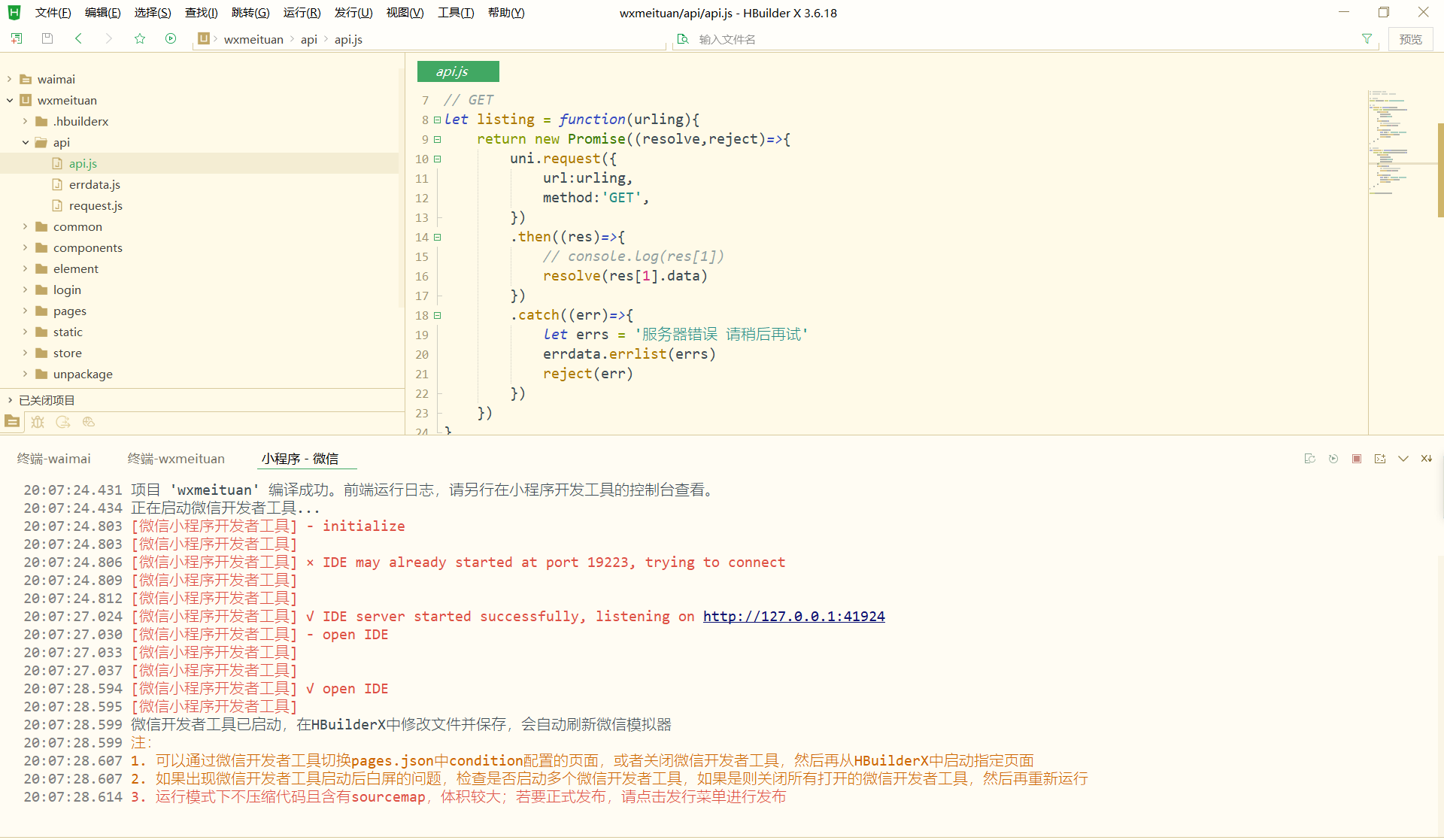Click the cloud globe panel icon

(89, 422)
